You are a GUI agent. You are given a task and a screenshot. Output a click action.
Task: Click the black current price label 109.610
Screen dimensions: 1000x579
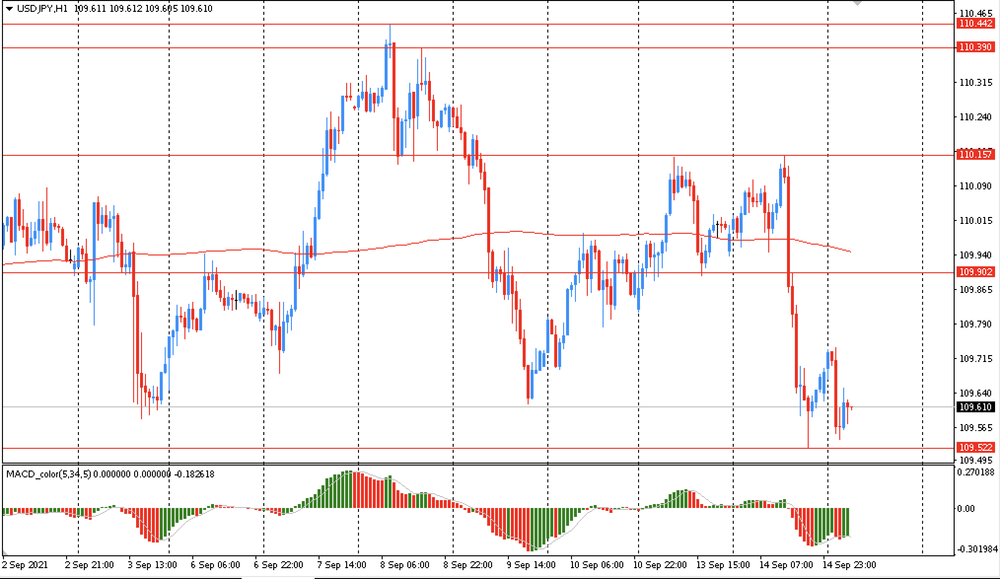(x=975, y=407)
